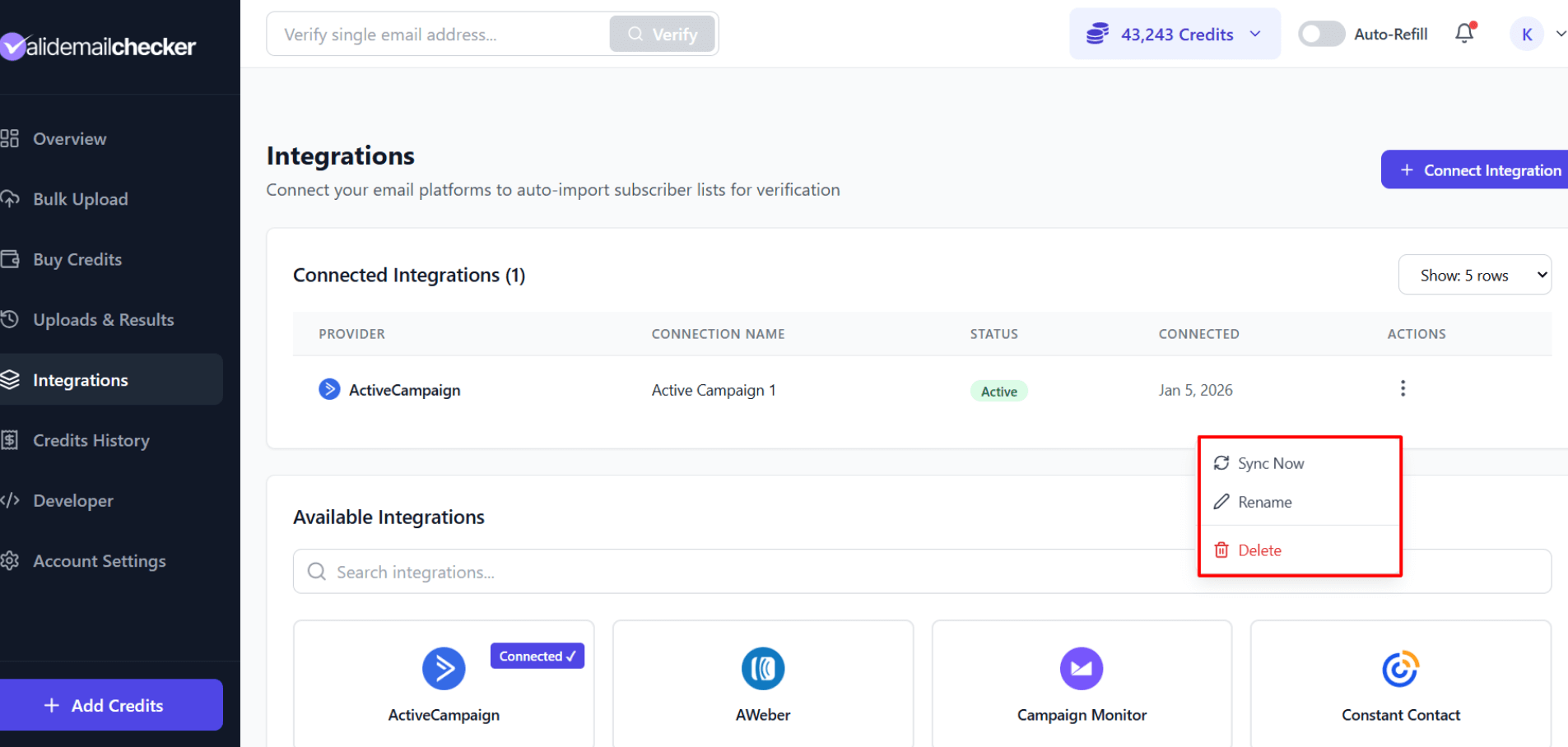The image size is (1568, 747).
Task: Click the Campaign Monitor envelope icon
Action: 1081,668
